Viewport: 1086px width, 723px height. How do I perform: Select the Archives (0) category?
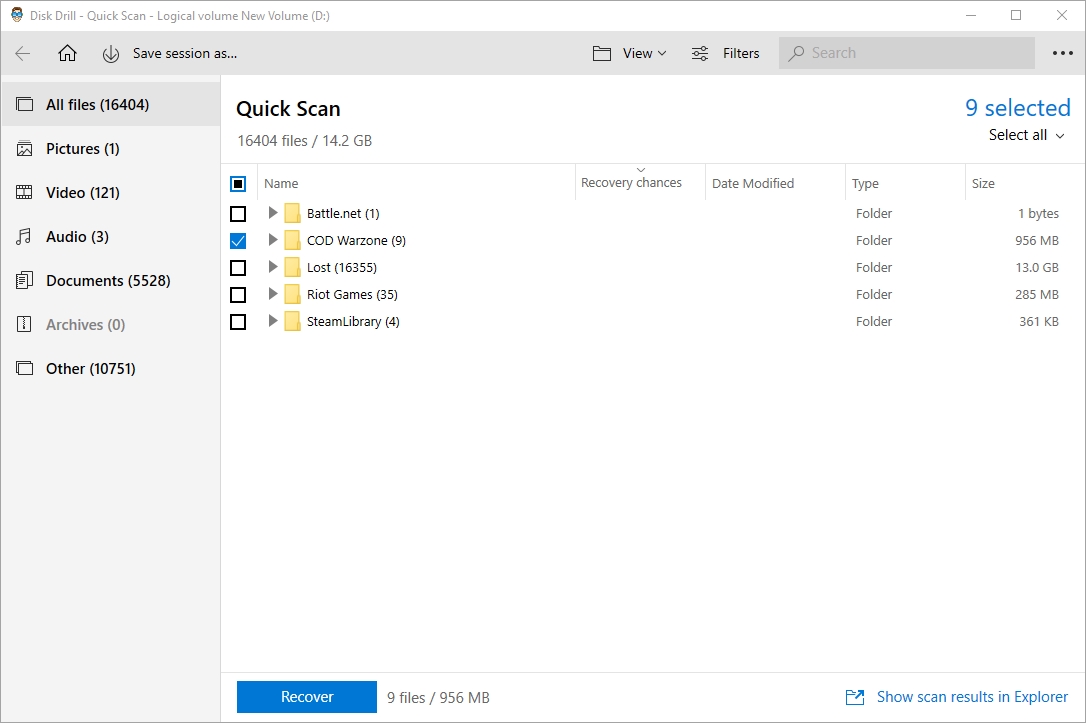pyautogui.click(x=111, y=325)
